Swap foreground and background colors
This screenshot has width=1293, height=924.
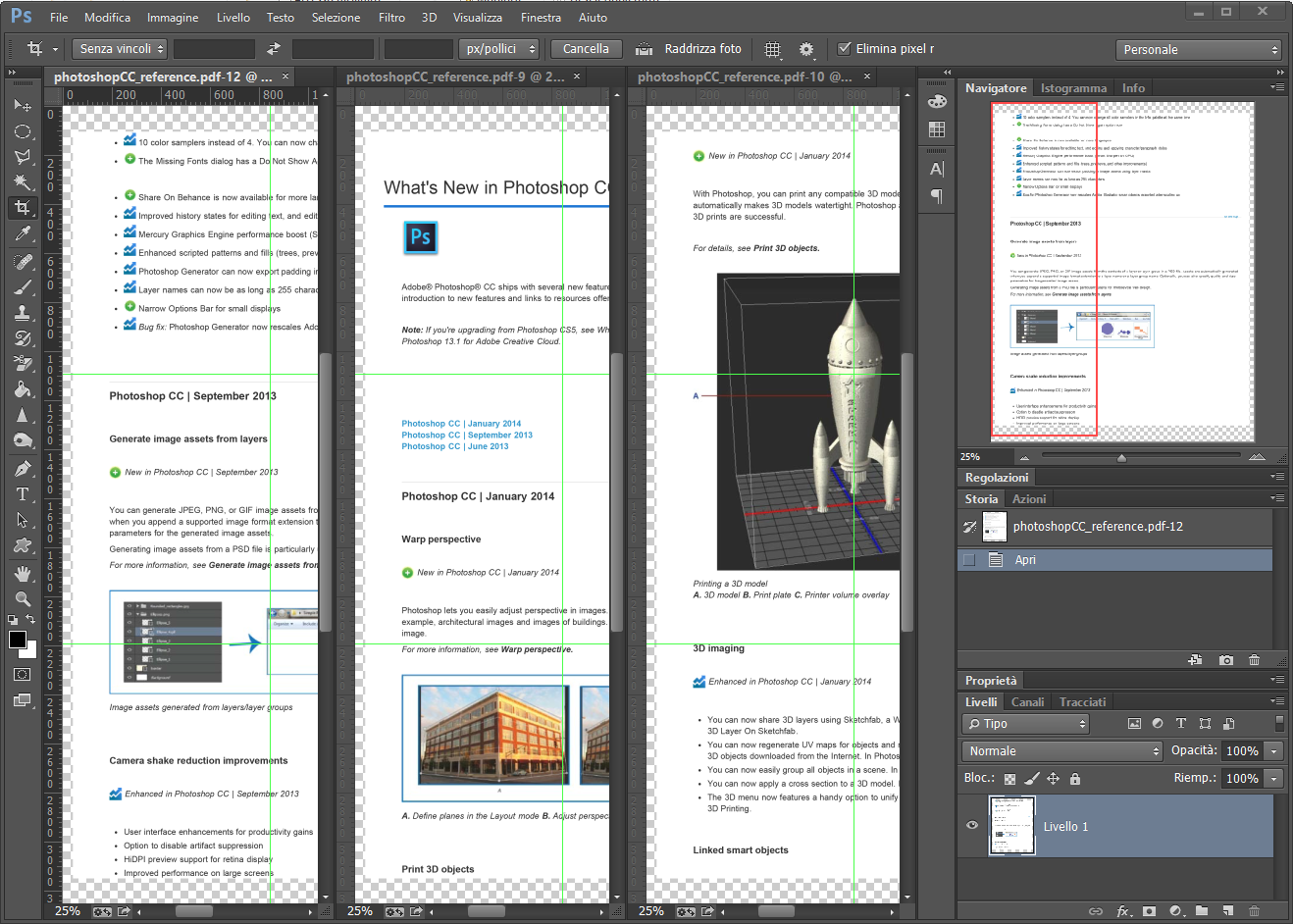click(x=30, y=620)
